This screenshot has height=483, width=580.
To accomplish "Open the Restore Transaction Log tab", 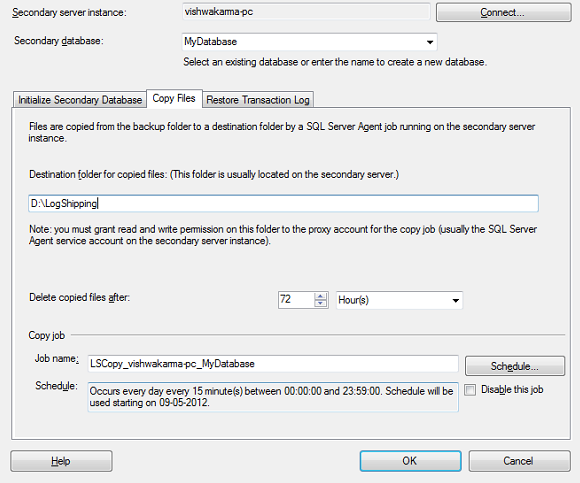I will click(258, 100).
